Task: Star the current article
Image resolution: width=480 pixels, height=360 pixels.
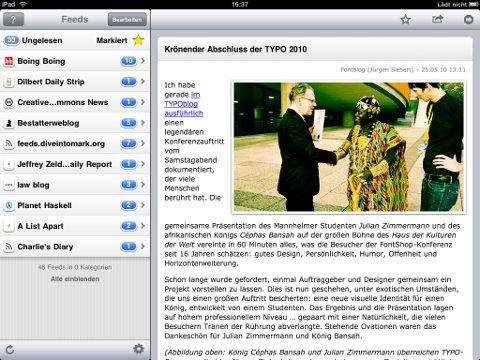Action: (x=405, y=20)
